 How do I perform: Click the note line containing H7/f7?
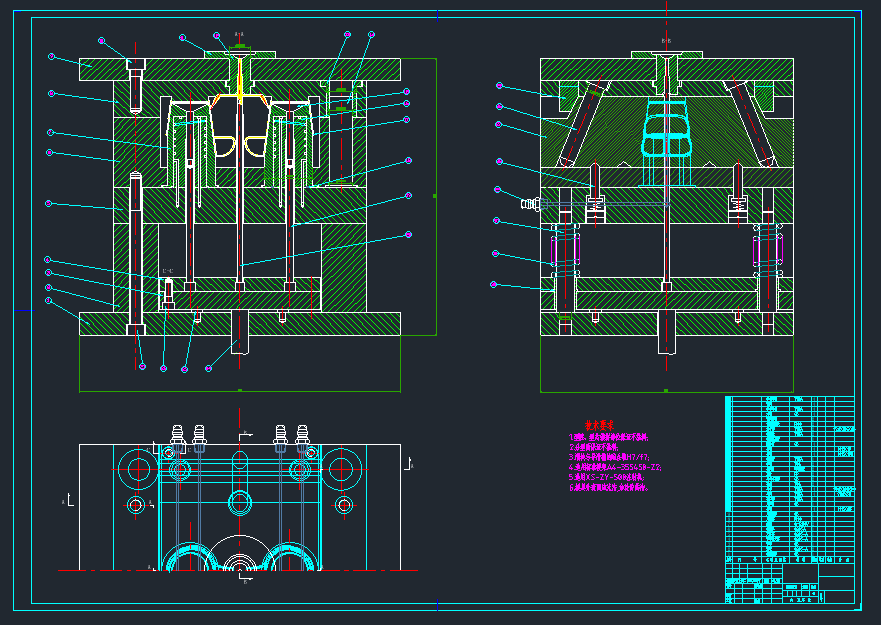pos(609,457)
